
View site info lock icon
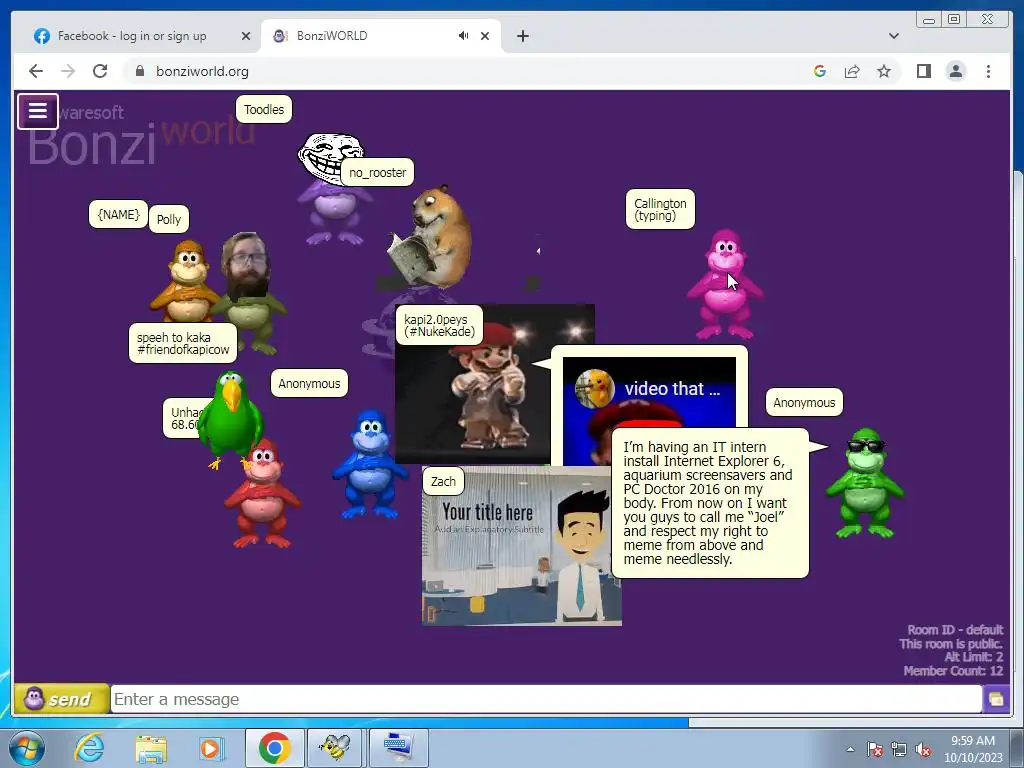(x=139, y=71)
